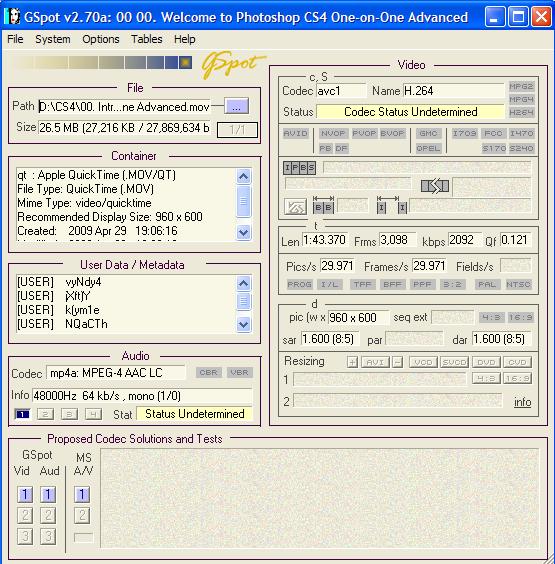Click into the Path input field
The image size is (555, 564).
124,107
